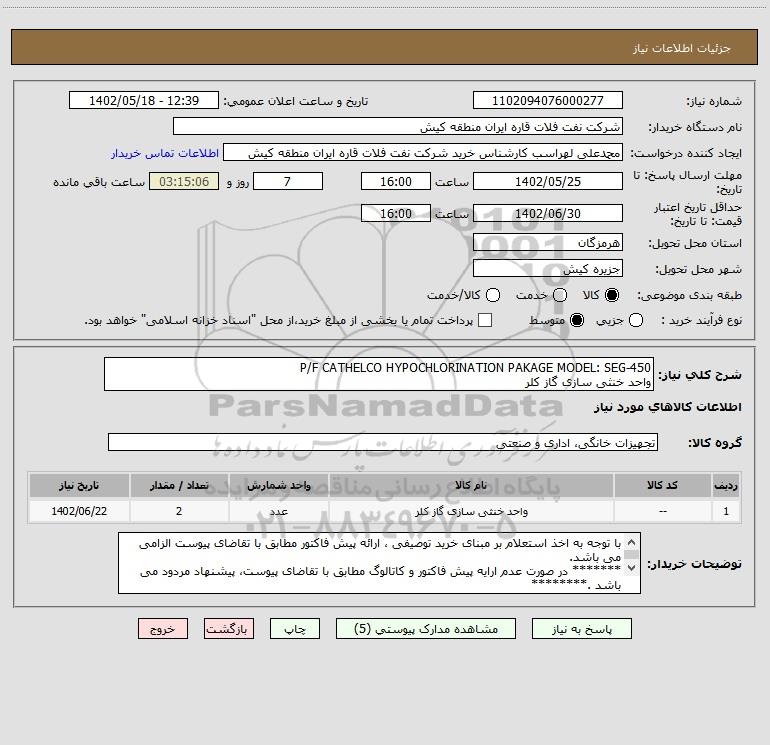Click the announcement date 1402/05/18 - 12:39 field

(x=144, y=101)
